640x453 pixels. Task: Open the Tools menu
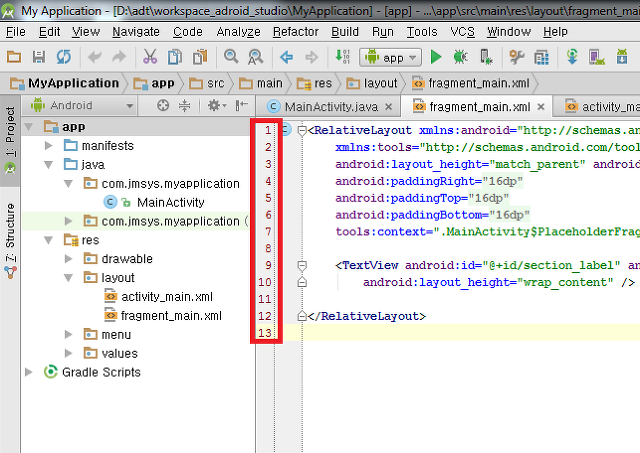point(422,32)
